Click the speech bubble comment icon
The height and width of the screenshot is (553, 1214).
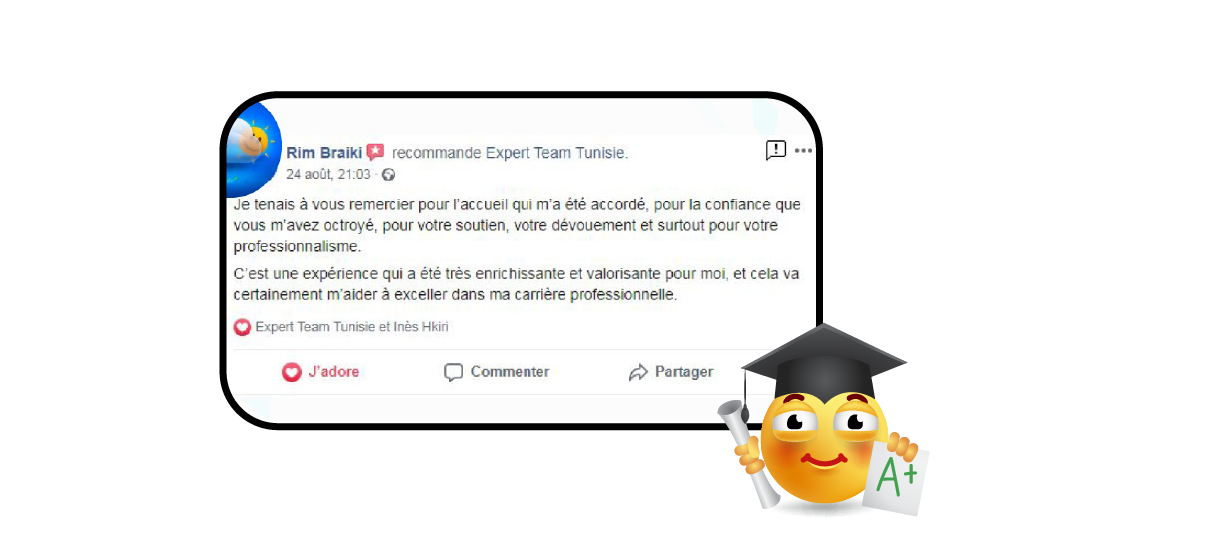click(453, 372)
